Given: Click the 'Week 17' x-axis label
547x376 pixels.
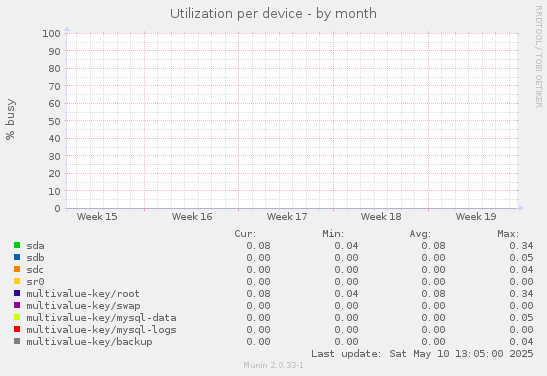Looking at the screenshot, I should point(287,217).
